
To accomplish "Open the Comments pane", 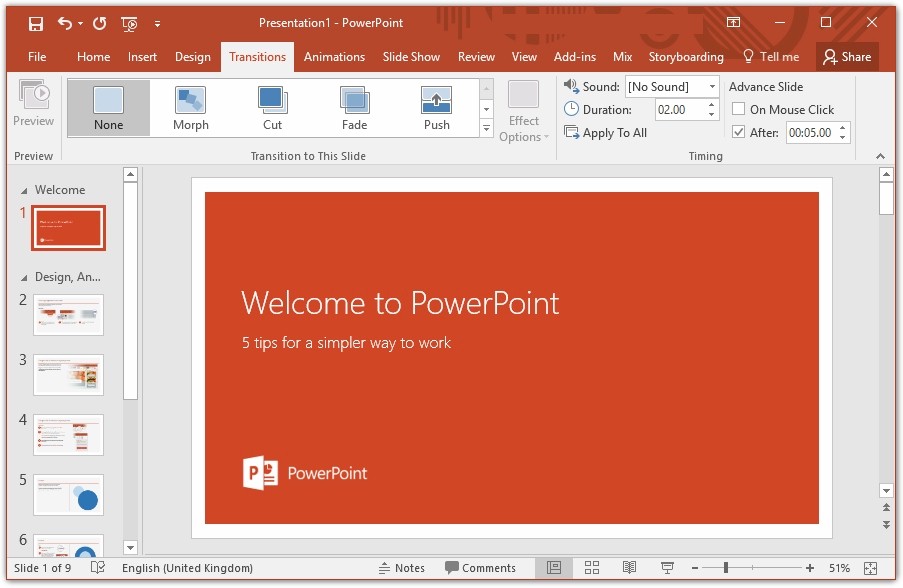I will point(480,568).
